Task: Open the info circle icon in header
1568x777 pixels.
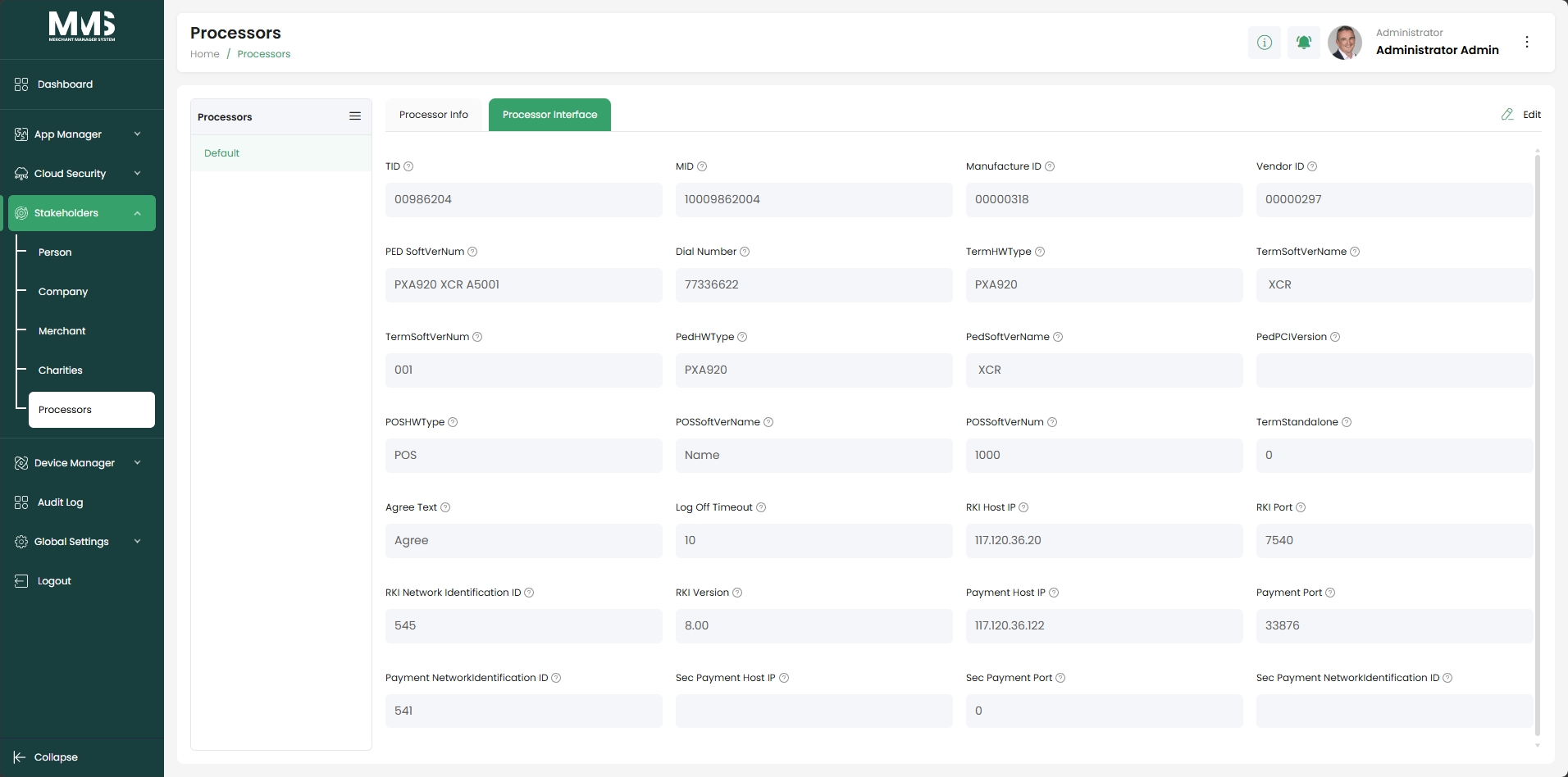Action: point(1264,42)
